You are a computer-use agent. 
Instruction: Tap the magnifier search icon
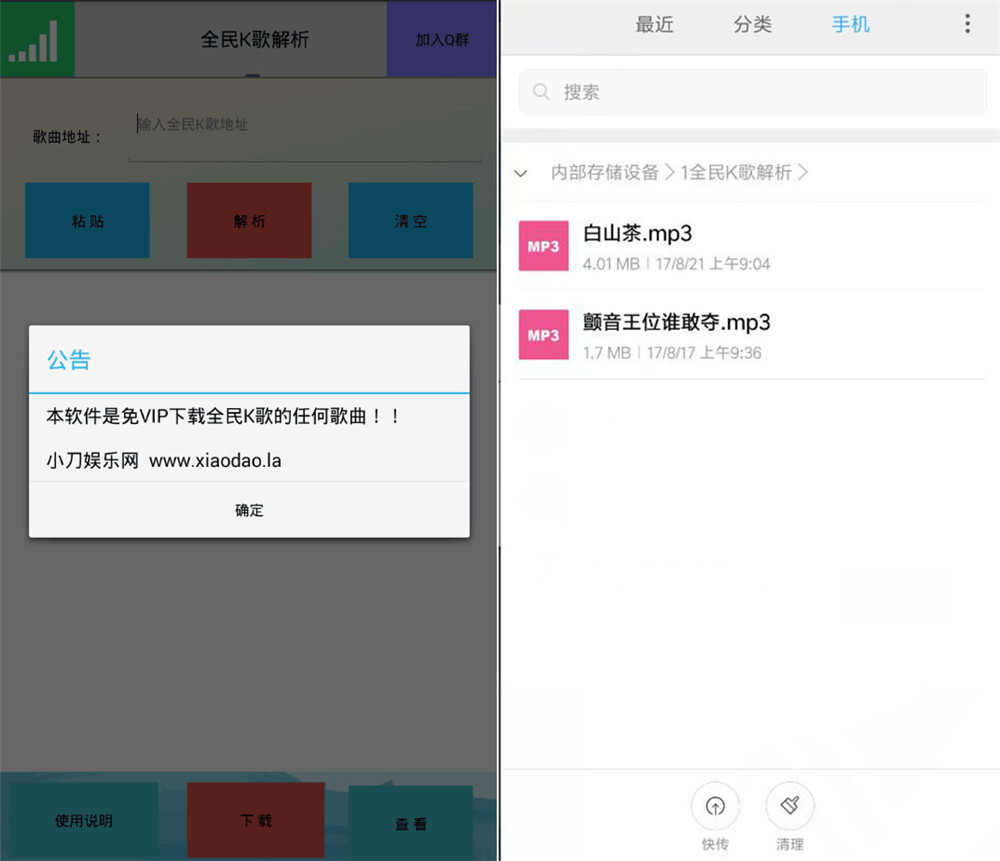541,92
